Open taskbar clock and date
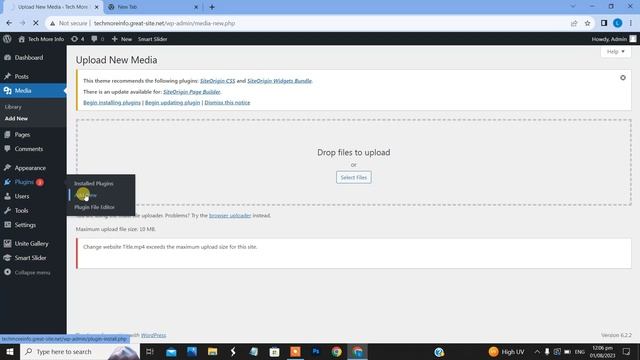 (602, 351)
